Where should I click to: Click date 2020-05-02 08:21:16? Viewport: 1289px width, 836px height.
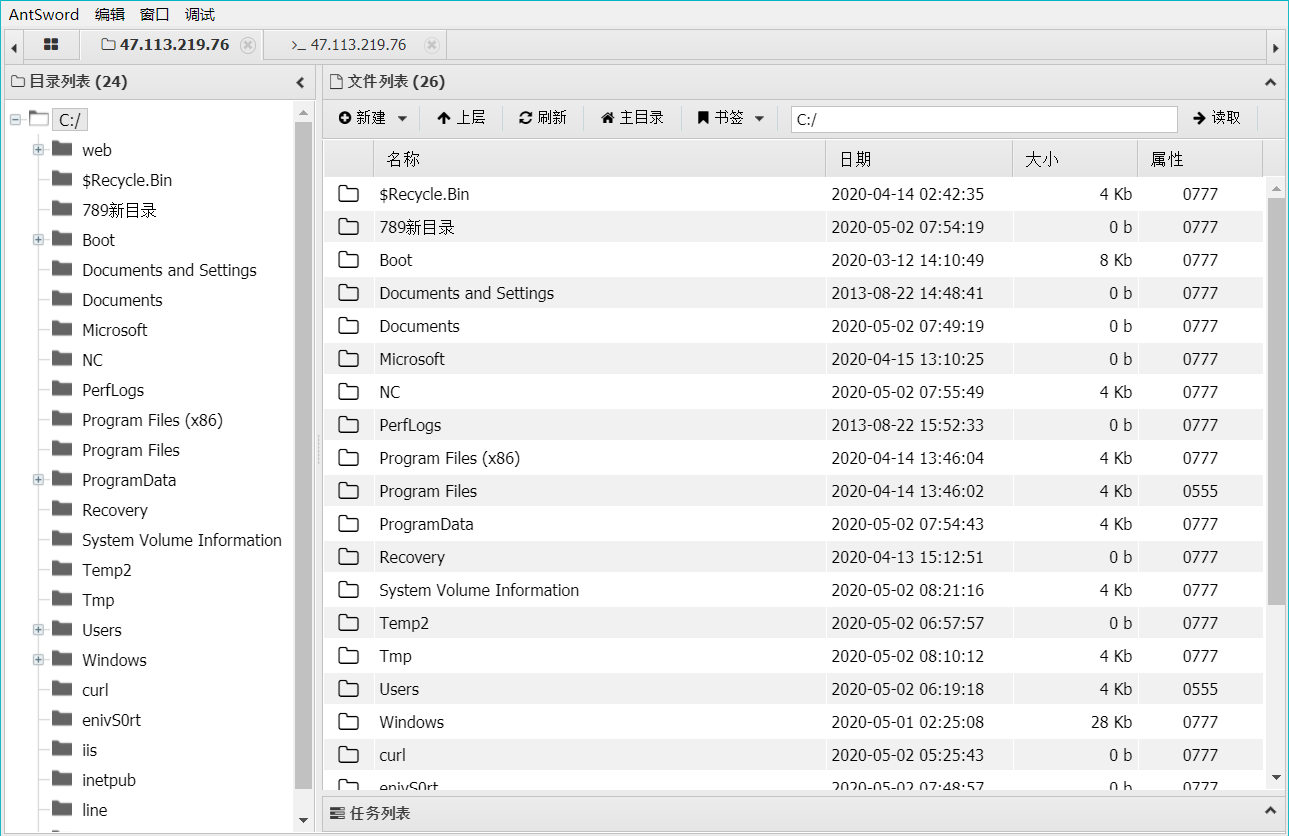(x=908, y=590)
